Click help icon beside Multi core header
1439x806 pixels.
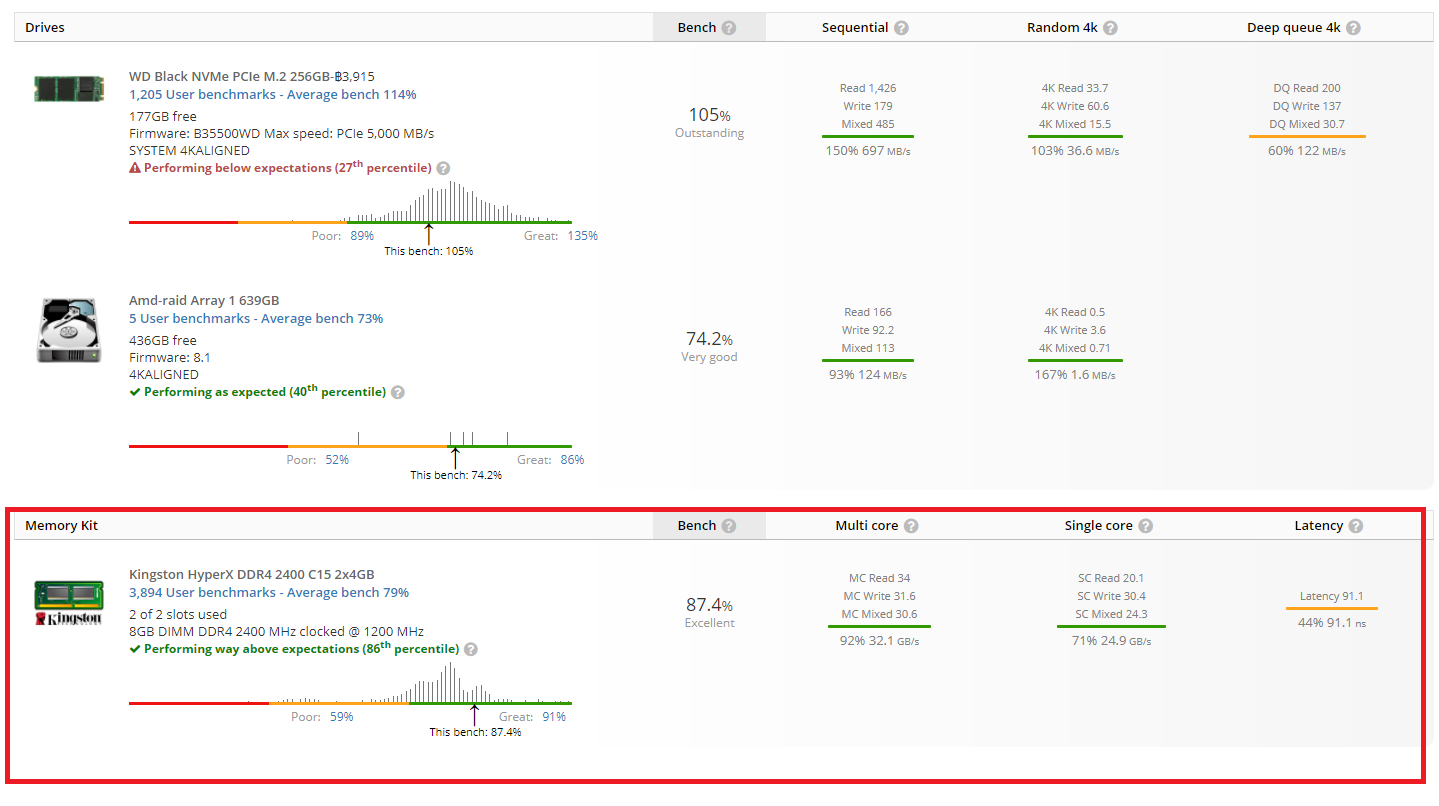(911, 526)
